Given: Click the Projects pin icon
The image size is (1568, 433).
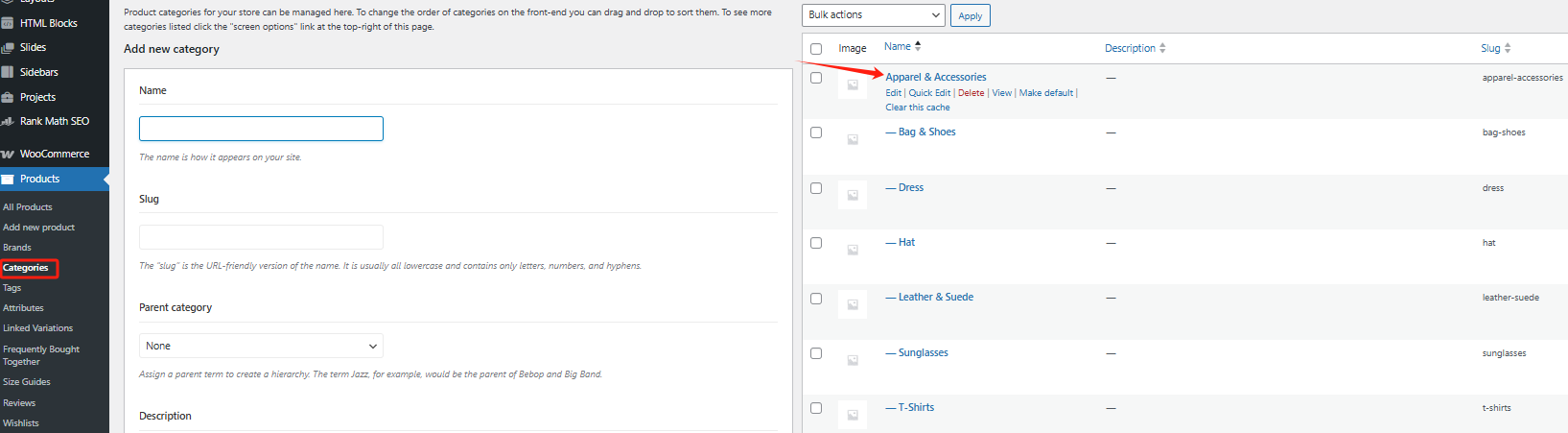Looking at the screenshot, I should click(x=8, y=97).
